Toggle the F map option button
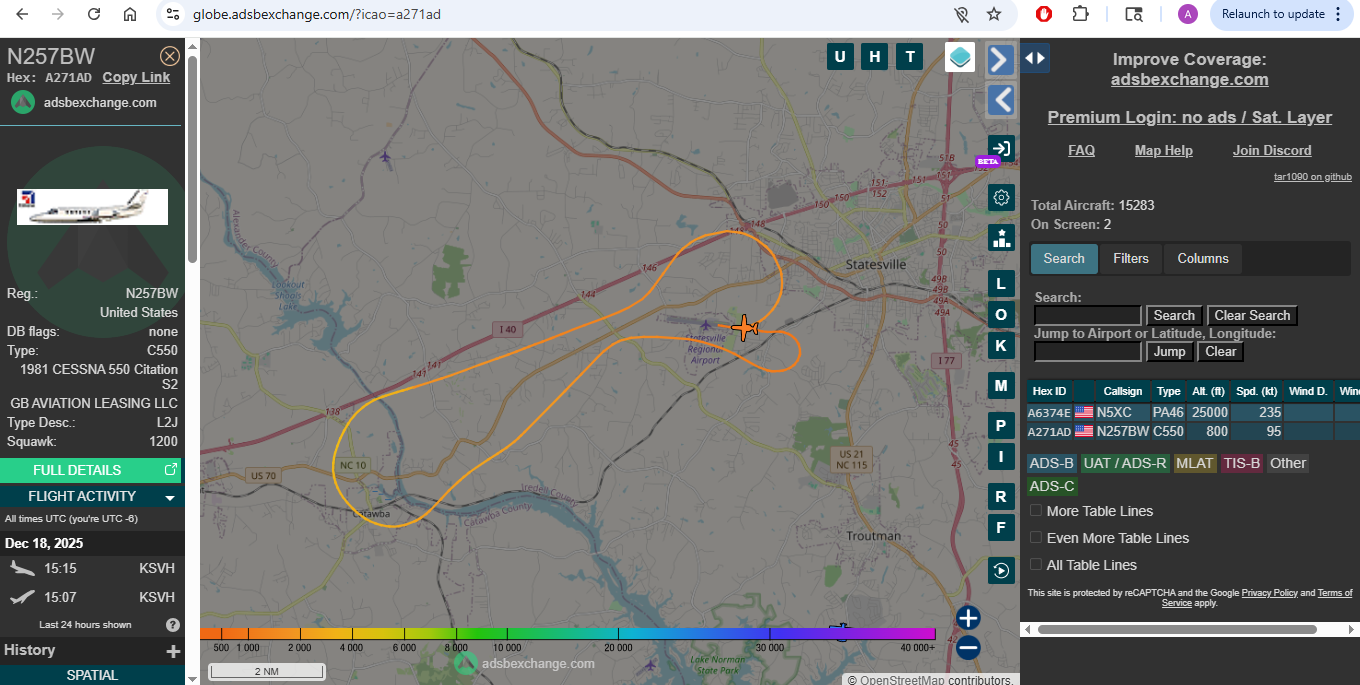1360x685 pixels. [x=1001, y=528]
